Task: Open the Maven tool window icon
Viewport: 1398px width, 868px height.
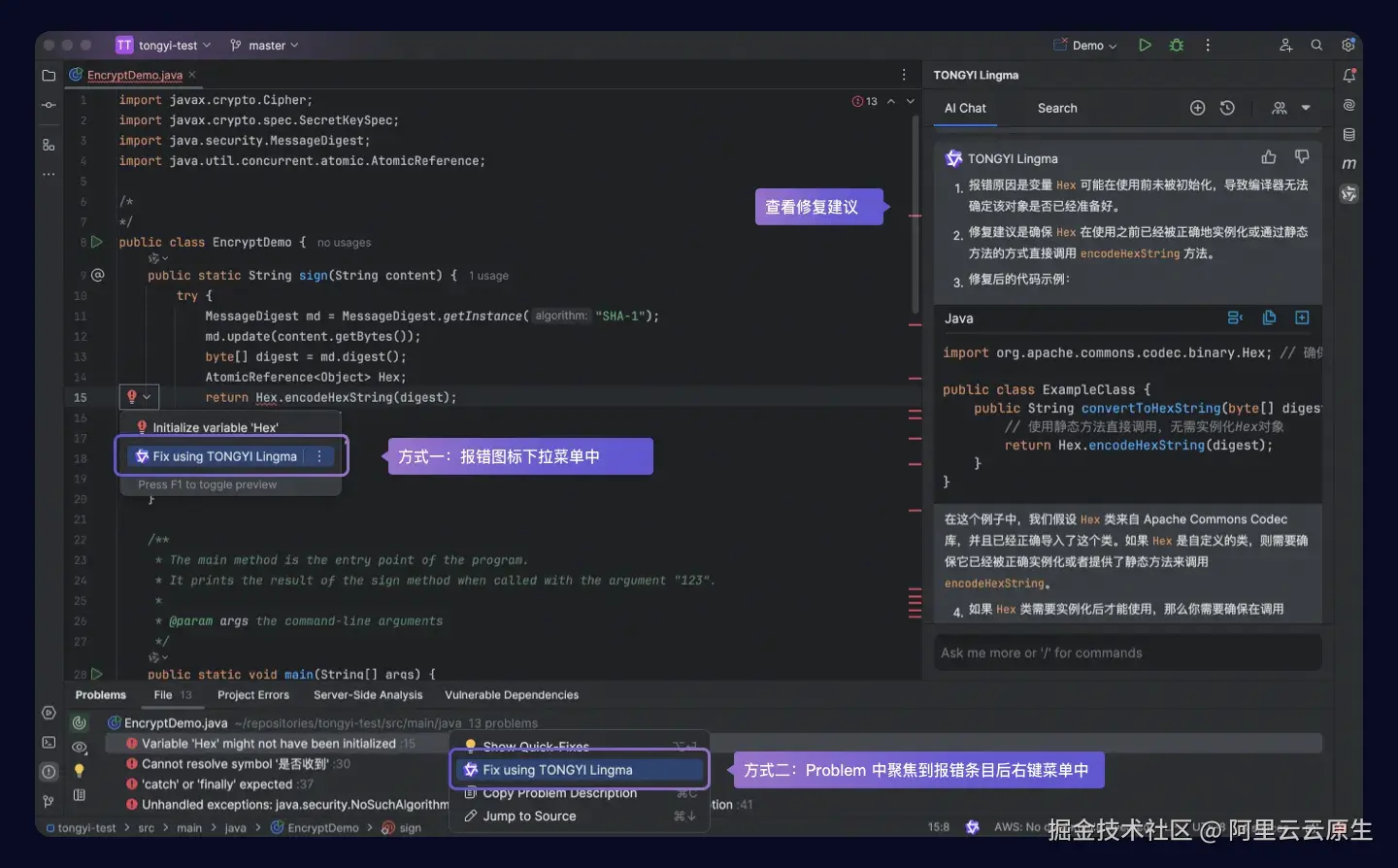Action: 1348,164
